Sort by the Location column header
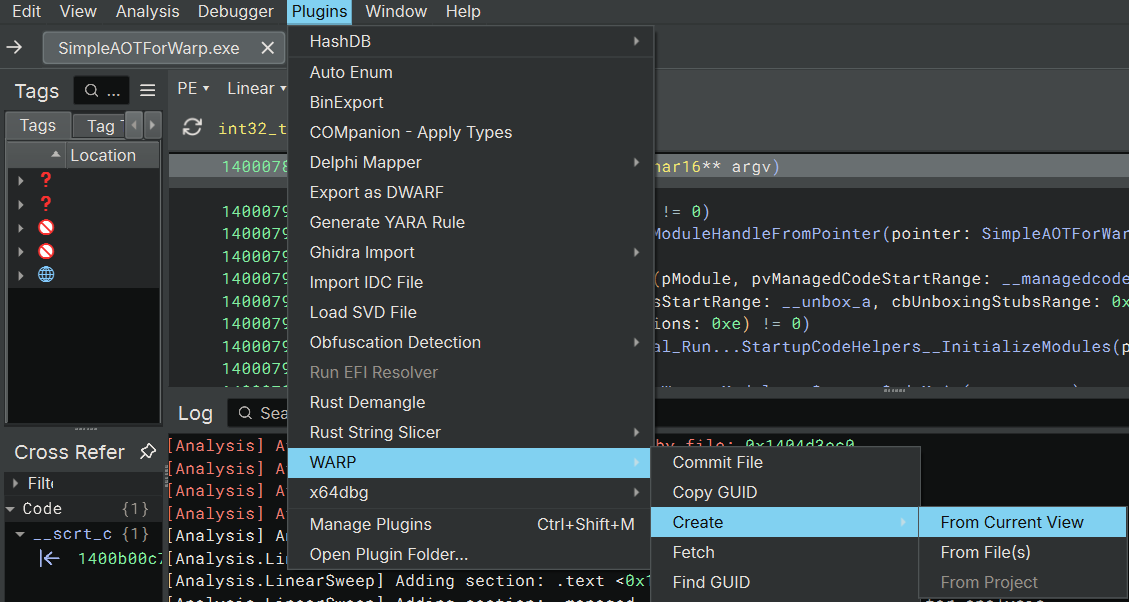The image size is (1129, 602). click(x=102, y=155)
